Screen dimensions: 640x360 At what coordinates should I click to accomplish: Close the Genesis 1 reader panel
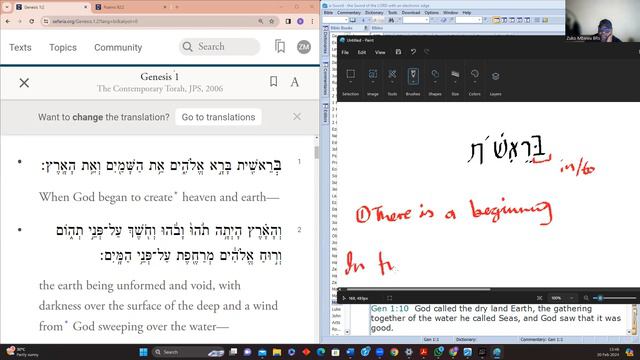tap(24, 83)
